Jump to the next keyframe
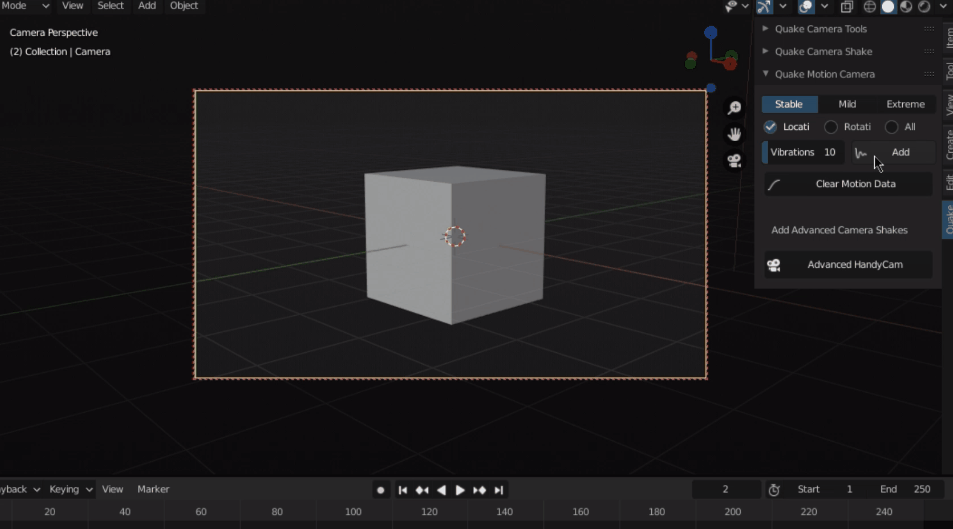The image size is (953, 529). pyautogui.click(x=480, y=490)
